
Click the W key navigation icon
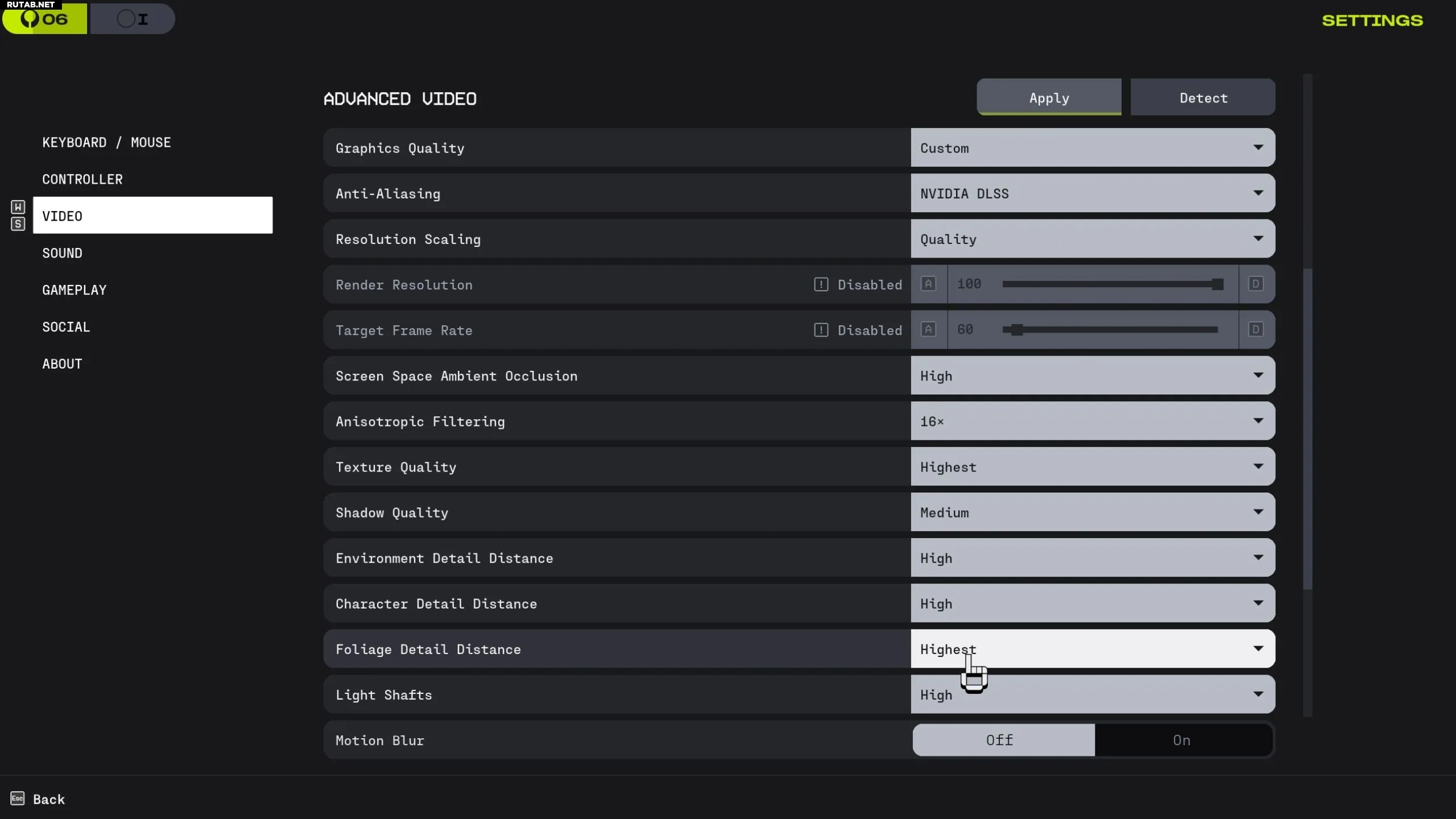(18, 207)
